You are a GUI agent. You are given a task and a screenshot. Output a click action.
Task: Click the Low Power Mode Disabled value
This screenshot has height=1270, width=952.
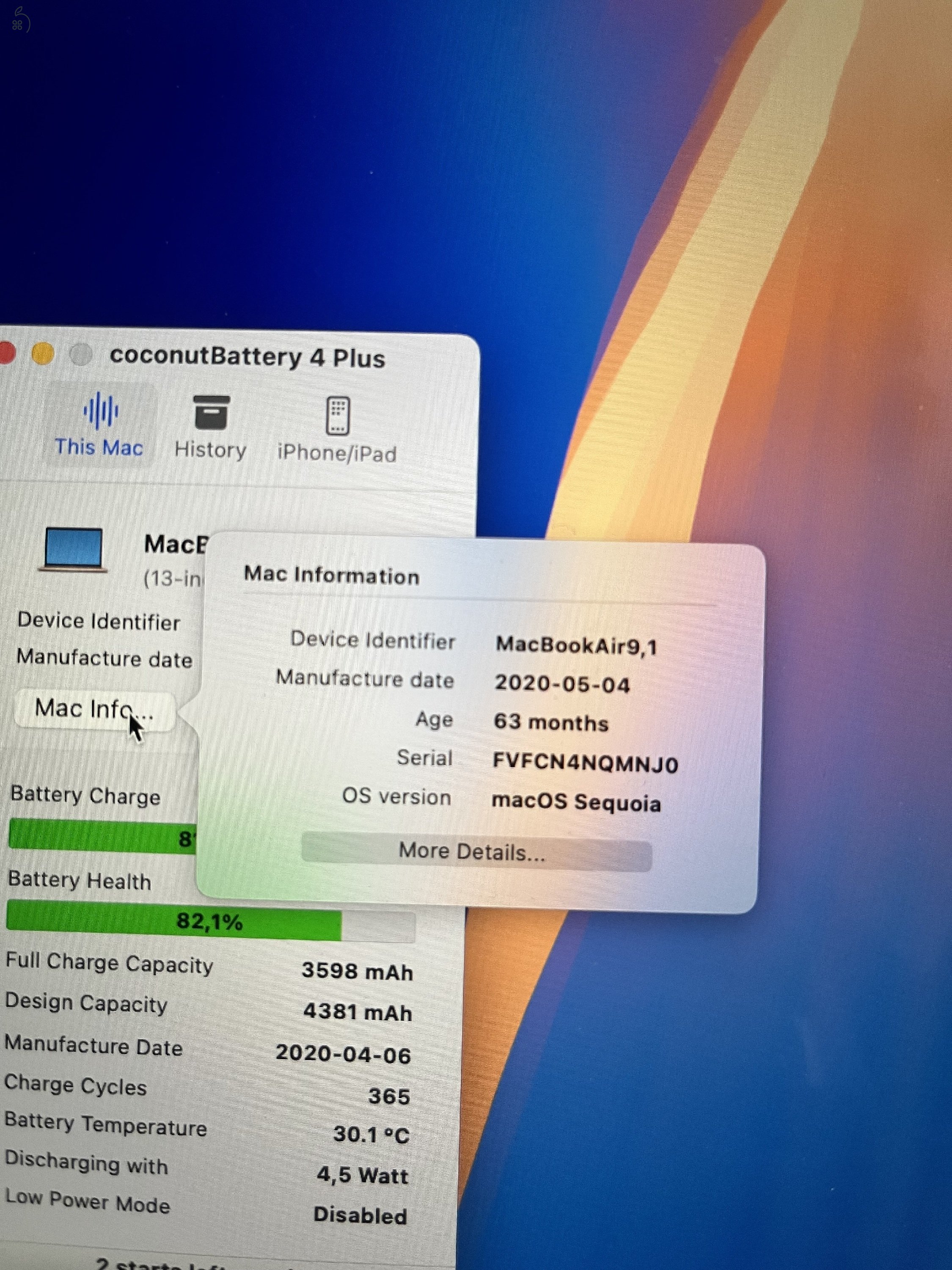360,1215
